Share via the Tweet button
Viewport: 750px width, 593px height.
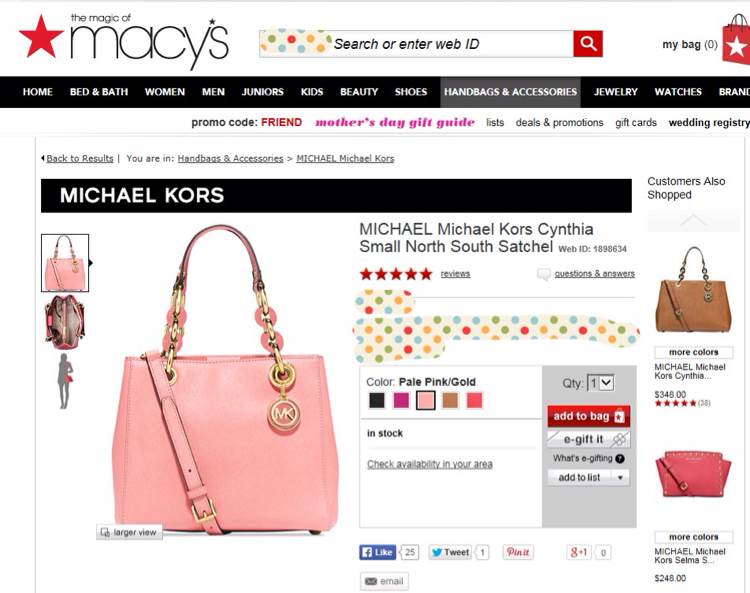[450, 552]
